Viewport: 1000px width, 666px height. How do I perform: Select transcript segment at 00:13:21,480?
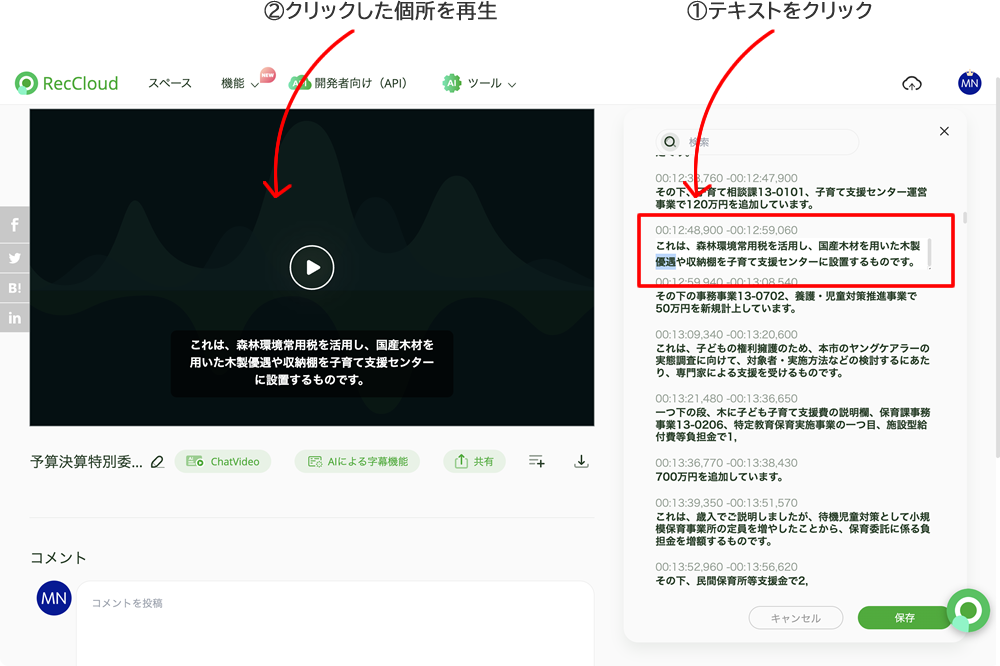791,418
